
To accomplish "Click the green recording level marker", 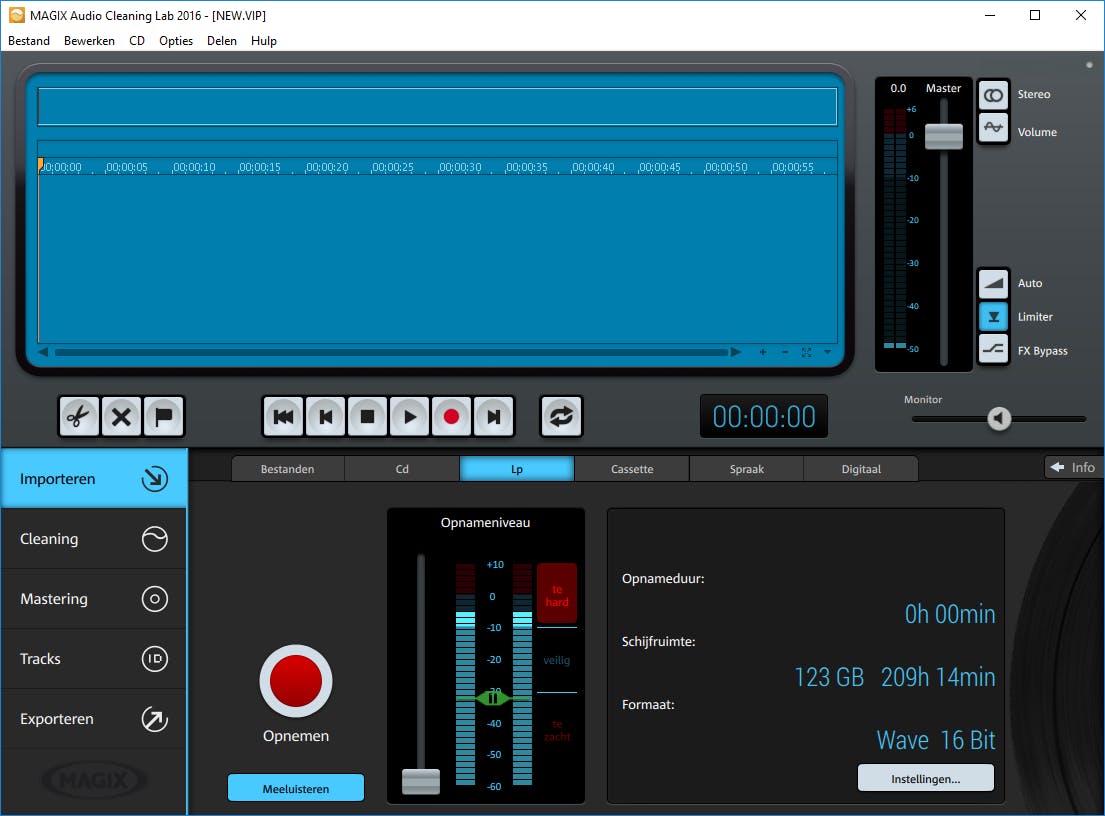I will pyautogui.click(x=493, y=698).
